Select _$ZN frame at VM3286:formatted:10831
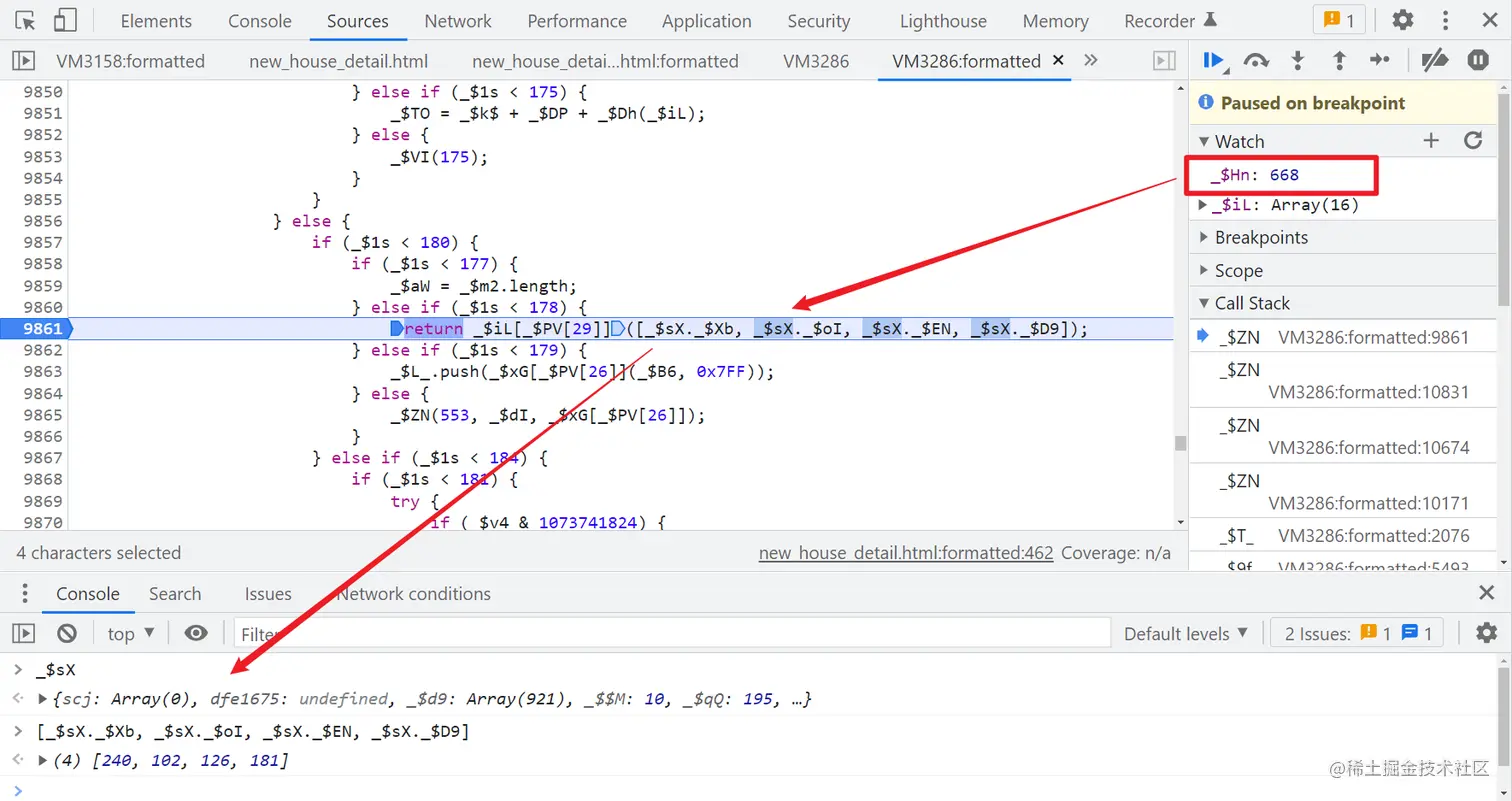Screen dimensions: 1512x801 pos(1343,381)
